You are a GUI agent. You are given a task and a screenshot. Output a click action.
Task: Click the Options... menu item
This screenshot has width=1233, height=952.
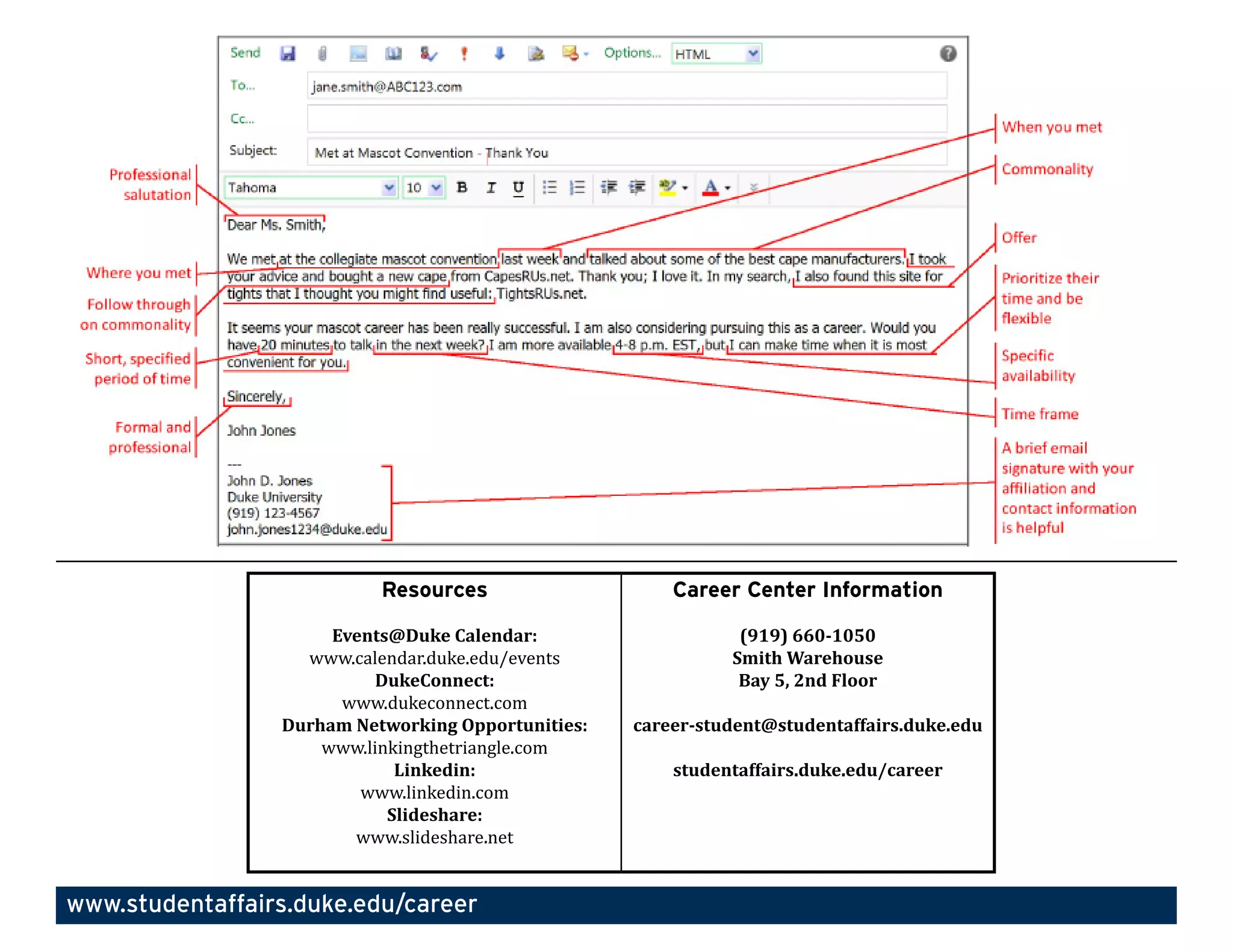tap(632, 53)
